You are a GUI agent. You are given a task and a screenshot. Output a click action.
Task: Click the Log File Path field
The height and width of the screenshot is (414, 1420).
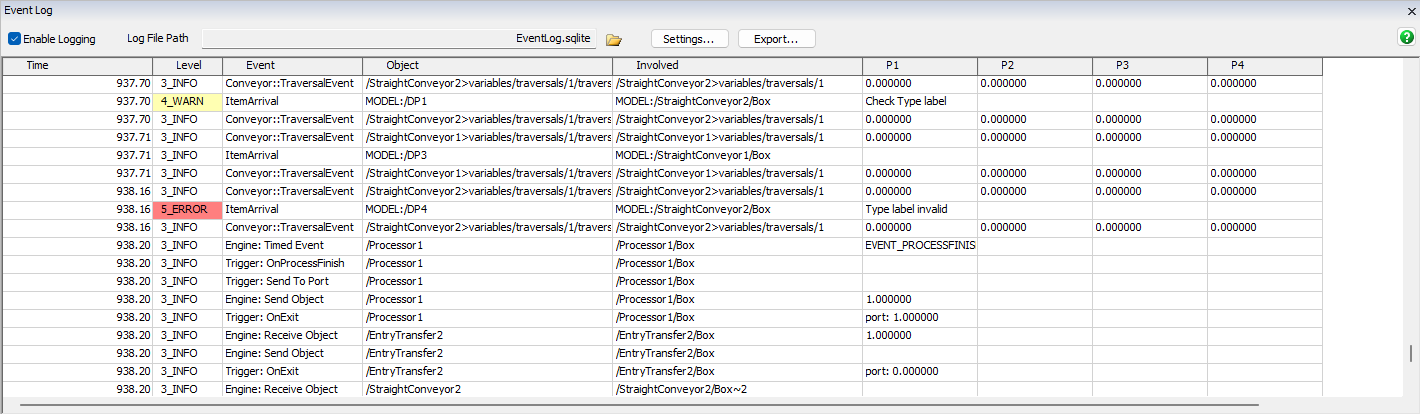(400, 39)
